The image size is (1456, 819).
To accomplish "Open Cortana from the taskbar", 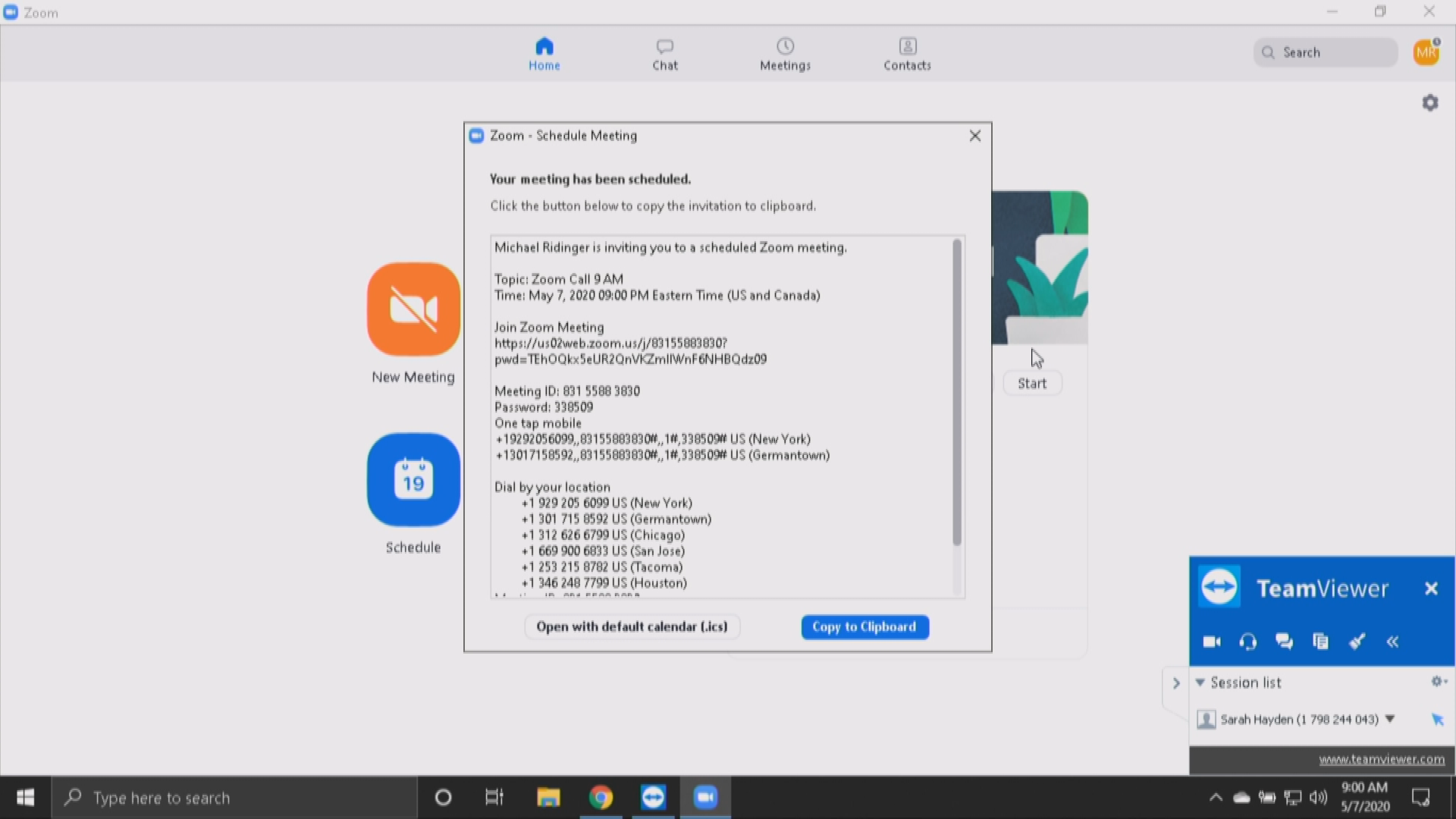I will [444, 797].
